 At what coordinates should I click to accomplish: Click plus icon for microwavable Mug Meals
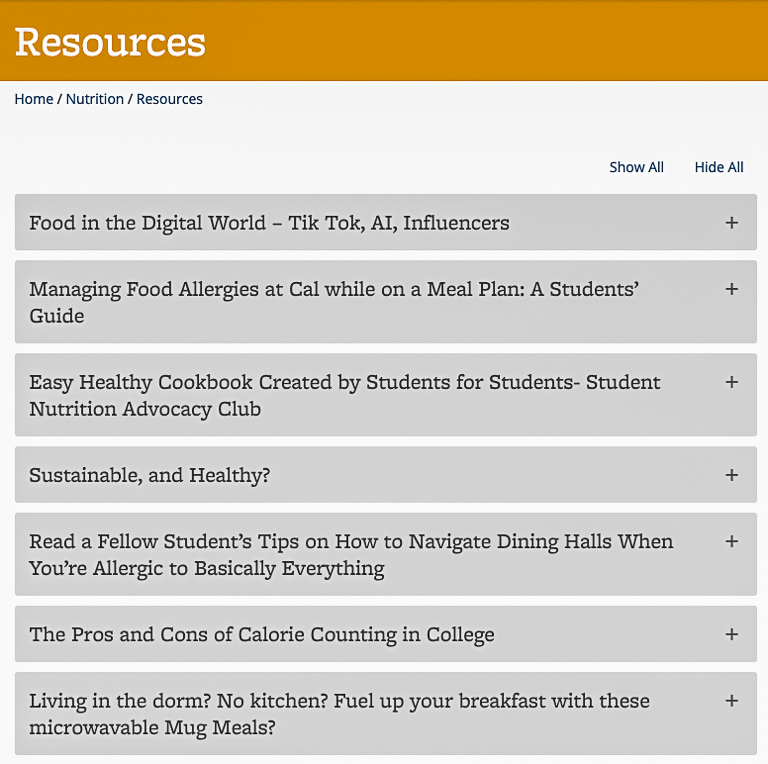732,700
